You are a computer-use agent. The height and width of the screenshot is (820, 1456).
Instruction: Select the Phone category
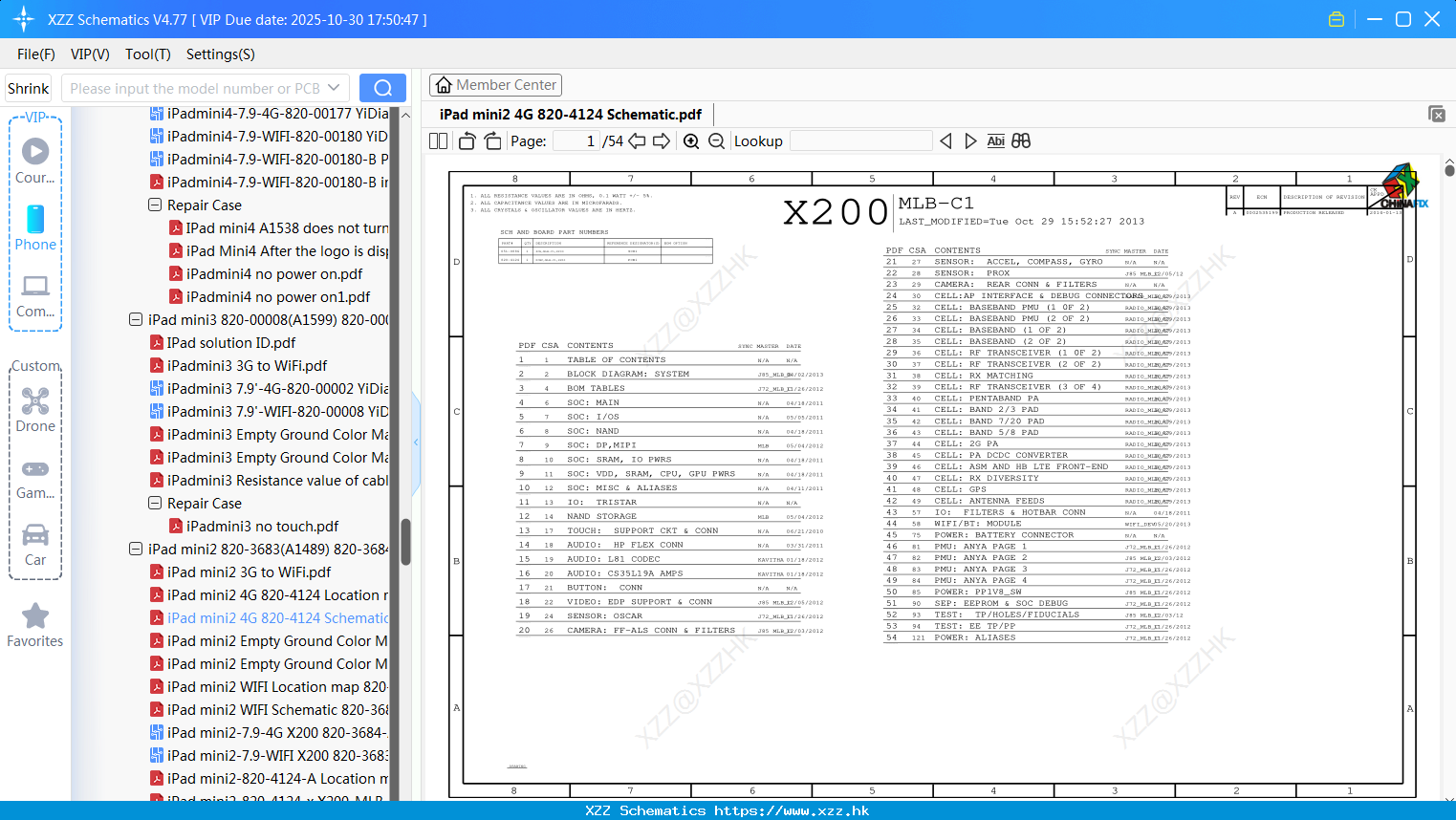pos(35,227)
